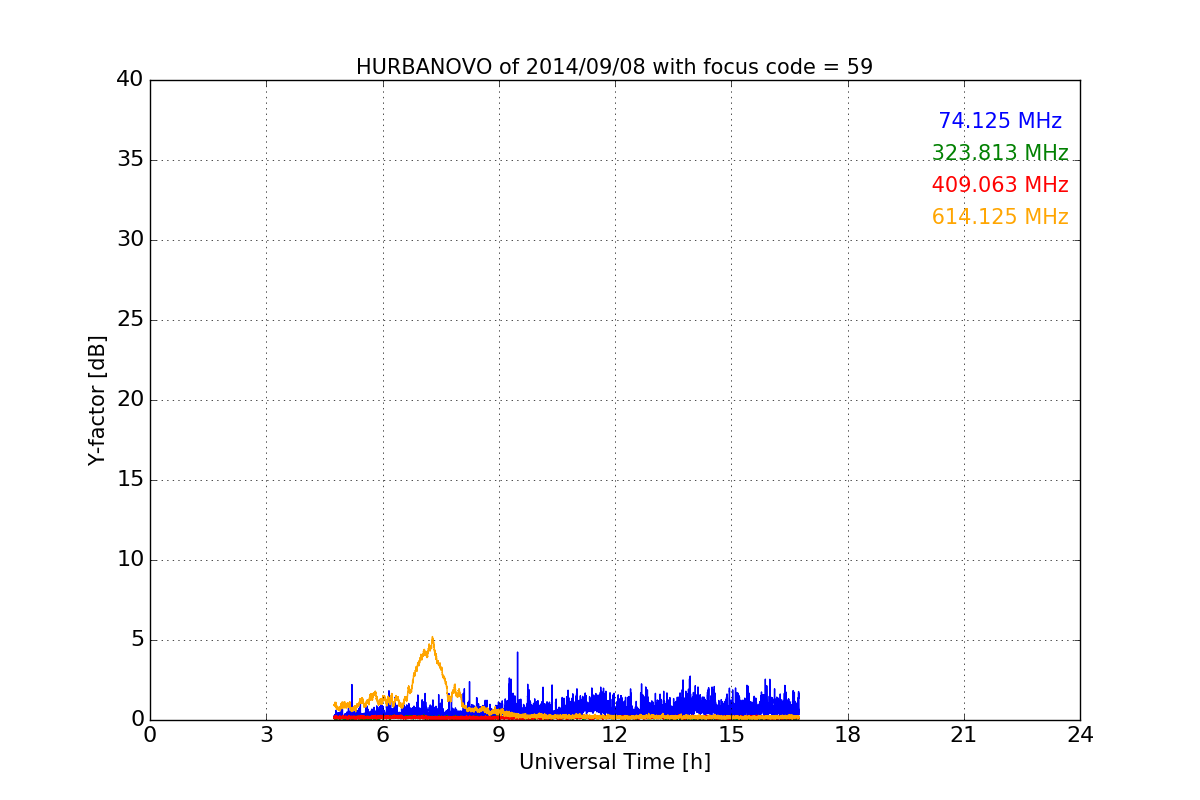The height and width of the screenshot is (800, 1200).
Task: Select the 74.125 MHz legend label
Action: pos(1000,121)
